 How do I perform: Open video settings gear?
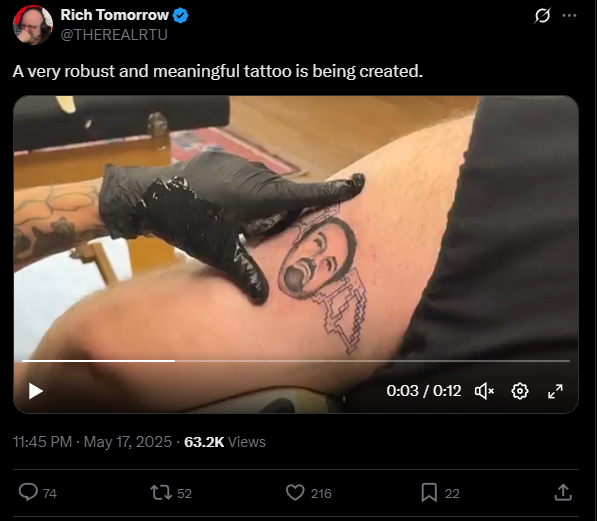[x=520, y=391]
